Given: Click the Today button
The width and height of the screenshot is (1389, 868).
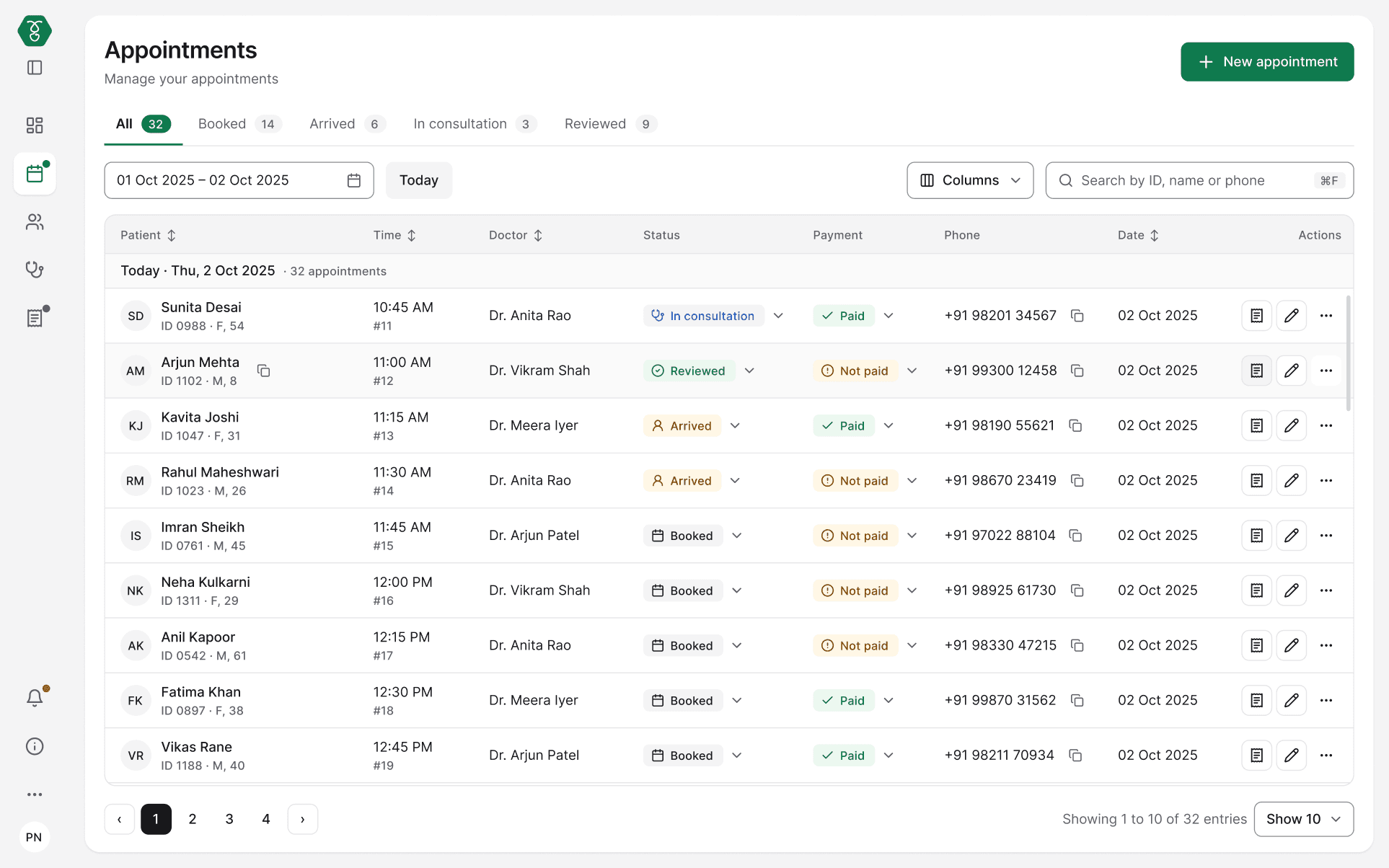Looking at the screenshot, I should [x=419, y=180].
